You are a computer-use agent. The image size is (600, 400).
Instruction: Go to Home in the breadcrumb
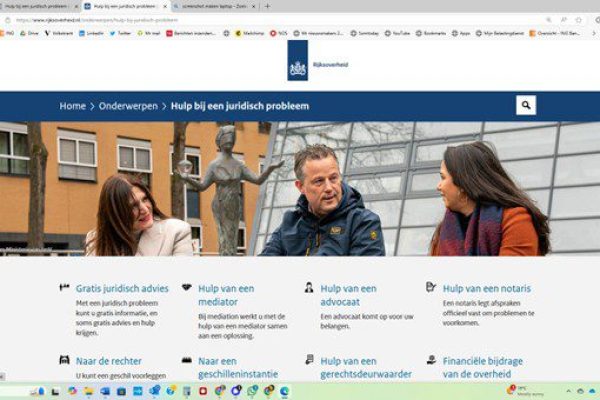click(x=72, y=105)
